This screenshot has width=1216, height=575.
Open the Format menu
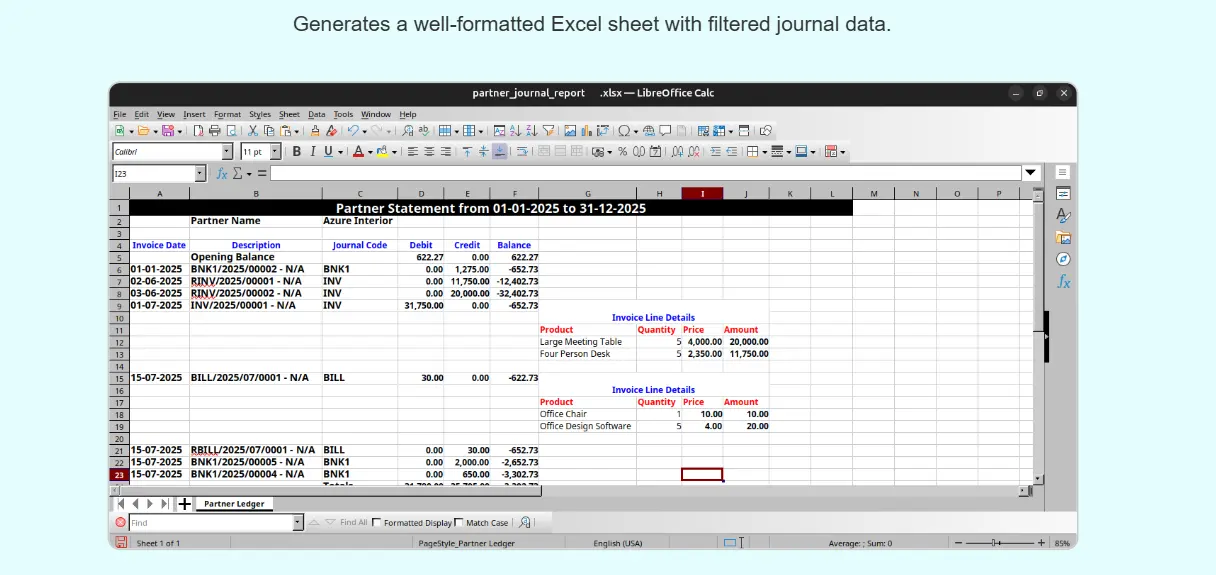[227, 115]
